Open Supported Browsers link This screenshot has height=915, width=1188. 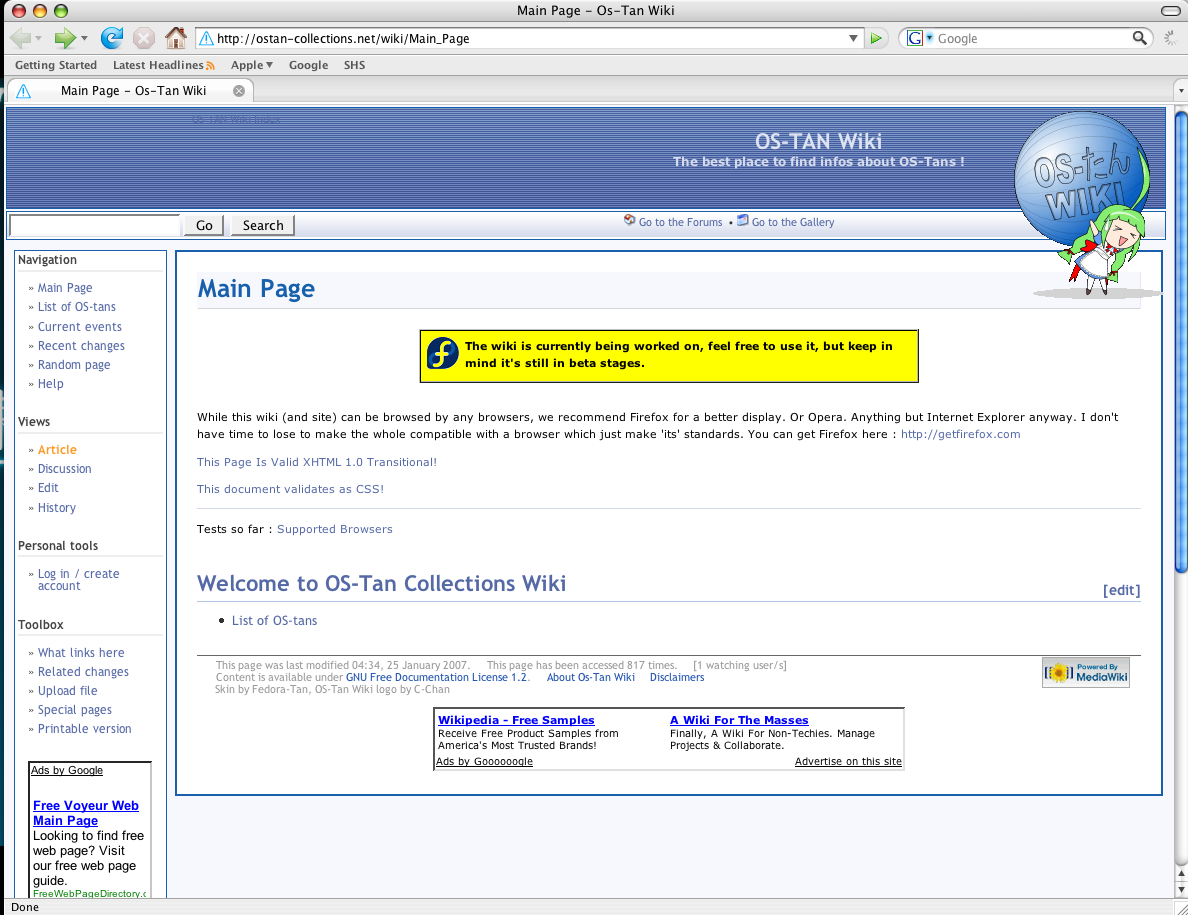[x=335, y=529]
